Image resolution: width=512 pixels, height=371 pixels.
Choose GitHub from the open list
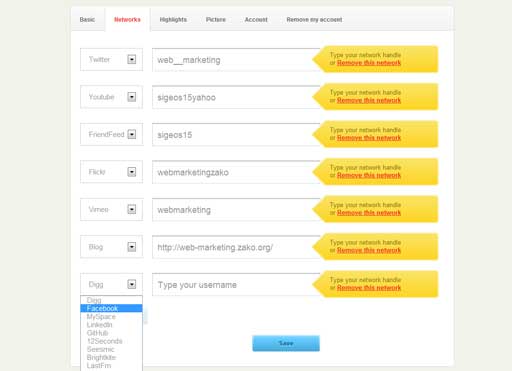(x=111, y=333)
